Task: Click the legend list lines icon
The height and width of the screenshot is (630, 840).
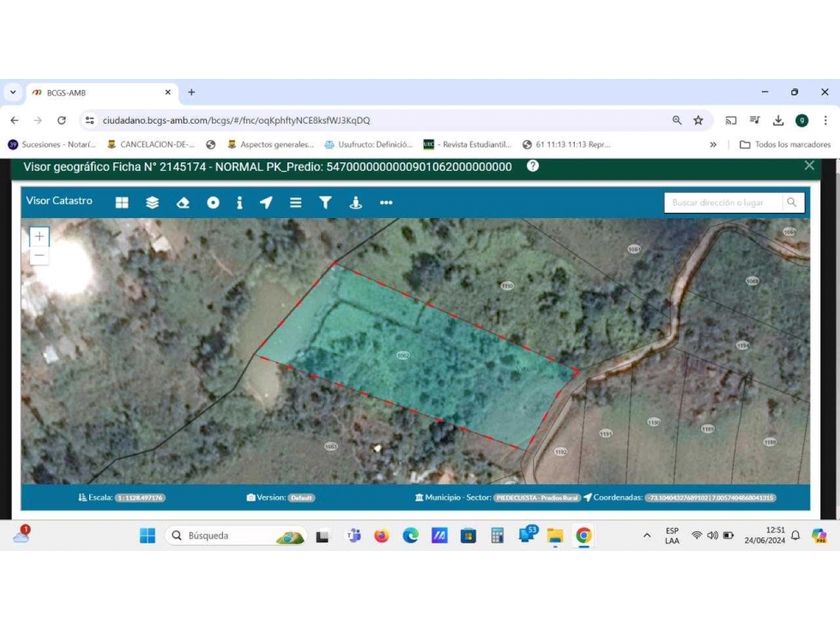Action: pos(295,202)
